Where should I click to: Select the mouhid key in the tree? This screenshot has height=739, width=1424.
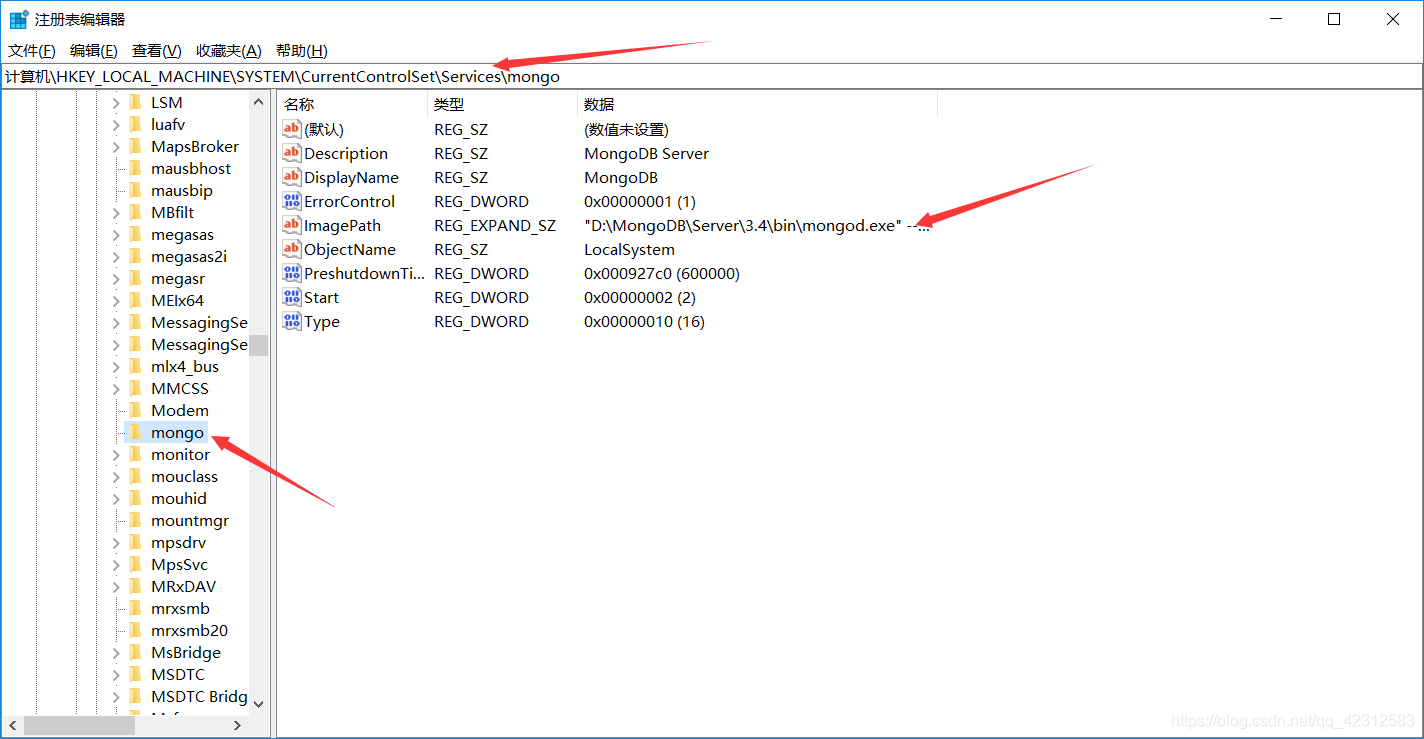tap(179, 498)
